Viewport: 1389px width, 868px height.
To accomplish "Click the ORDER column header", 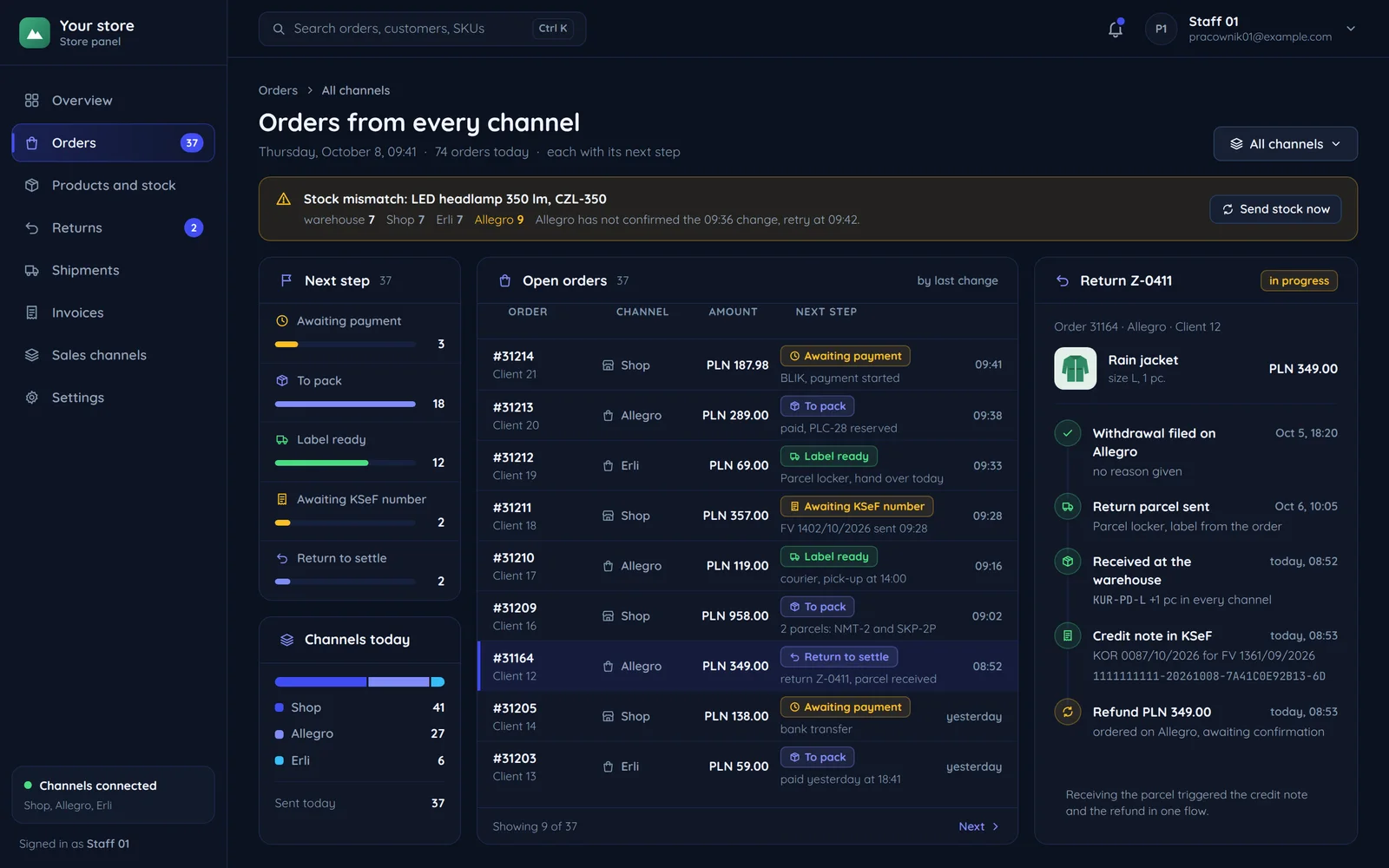I will tap(528, 312).
